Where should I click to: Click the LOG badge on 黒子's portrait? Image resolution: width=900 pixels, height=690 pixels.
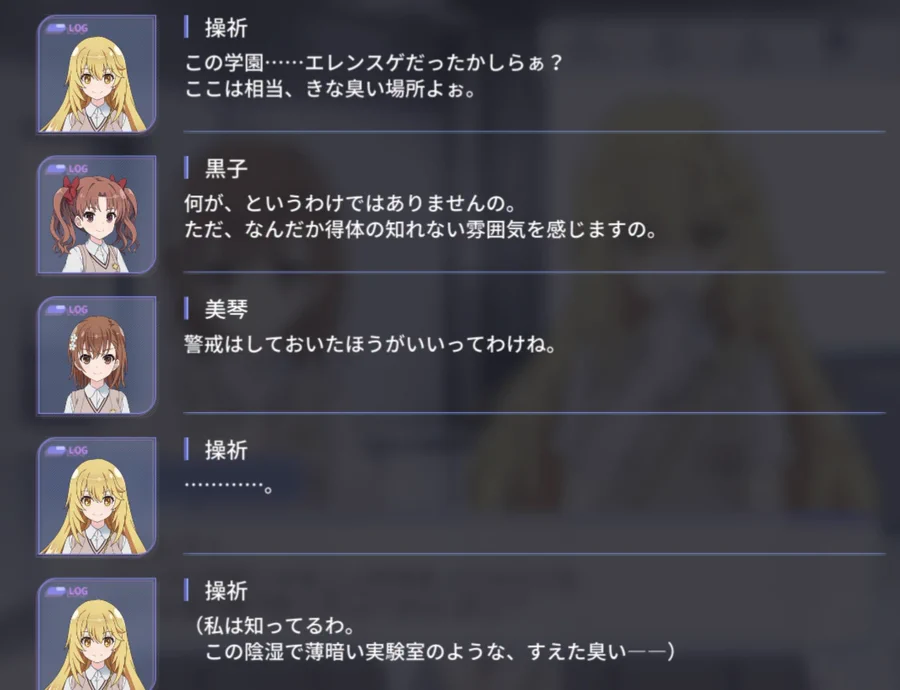[67, 169]
